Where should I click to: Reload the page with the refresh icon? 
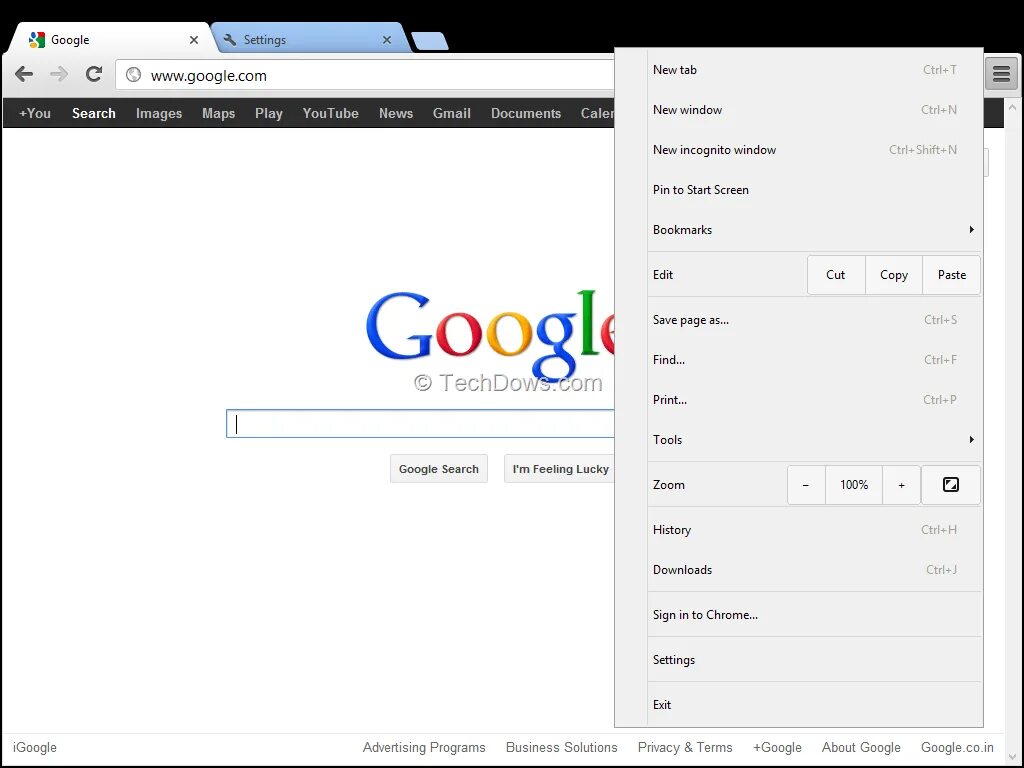point(94,74)
